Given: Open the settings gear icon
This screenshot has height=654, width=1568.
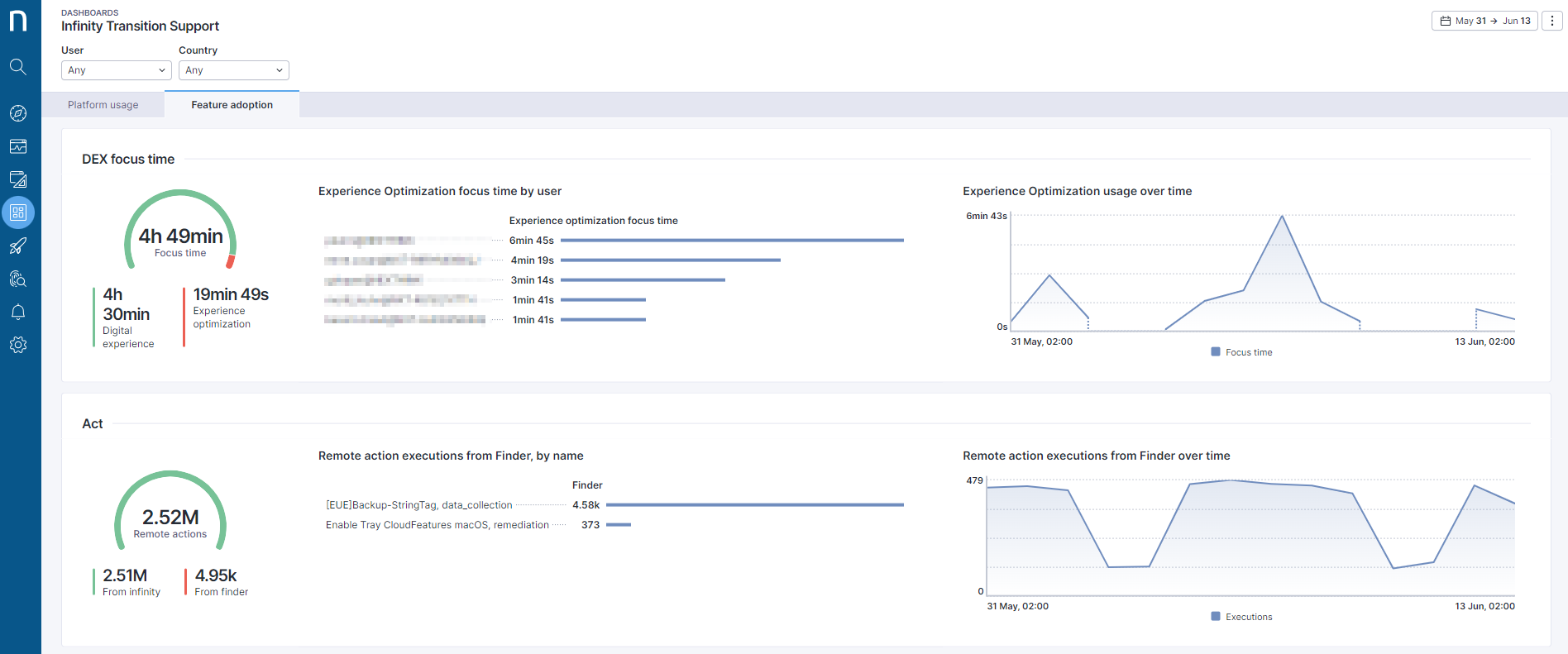Looking at the screenshot, I should (18, 345).
